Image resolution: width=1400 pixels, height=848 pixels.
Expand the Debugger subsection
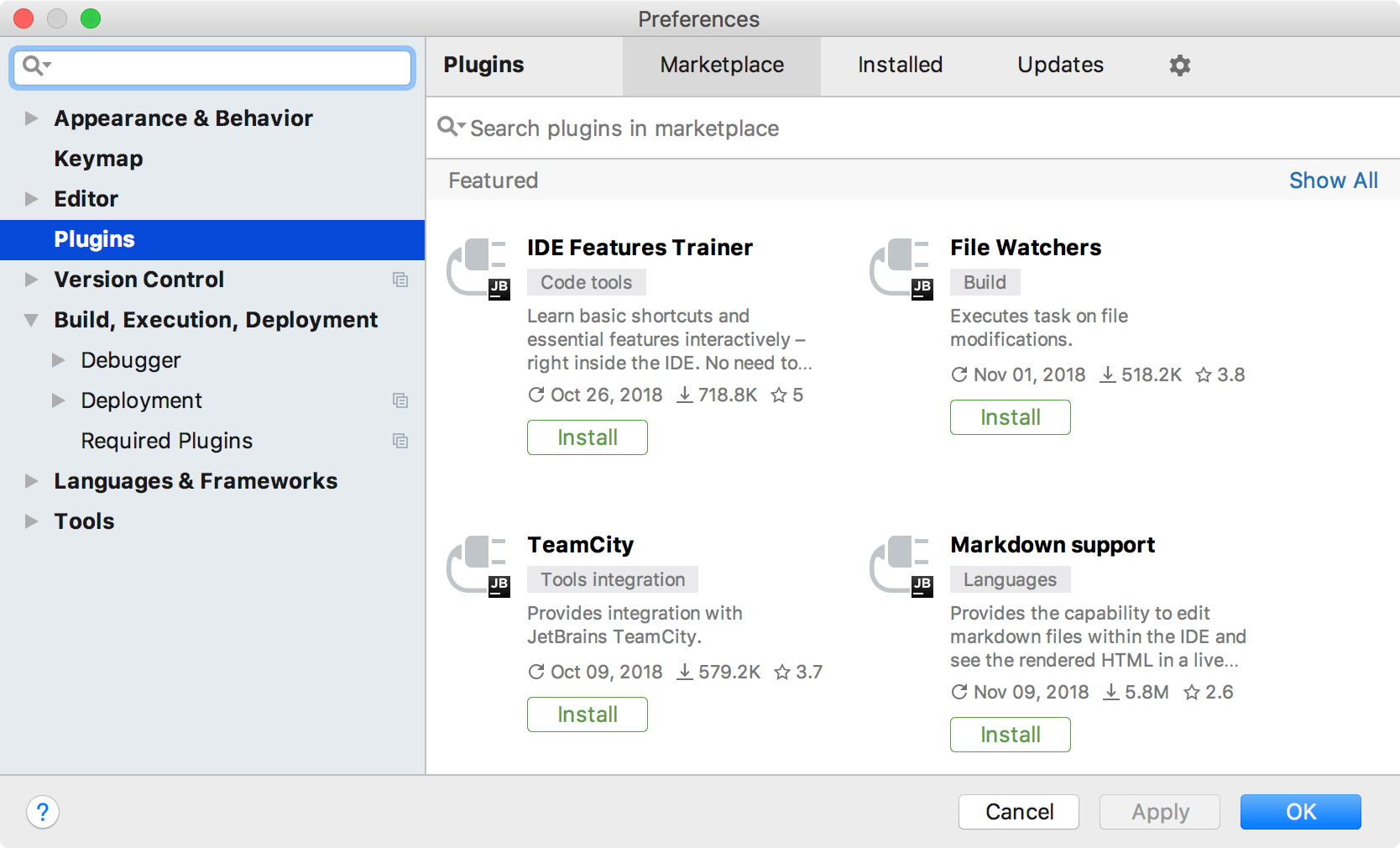[59, 360]
